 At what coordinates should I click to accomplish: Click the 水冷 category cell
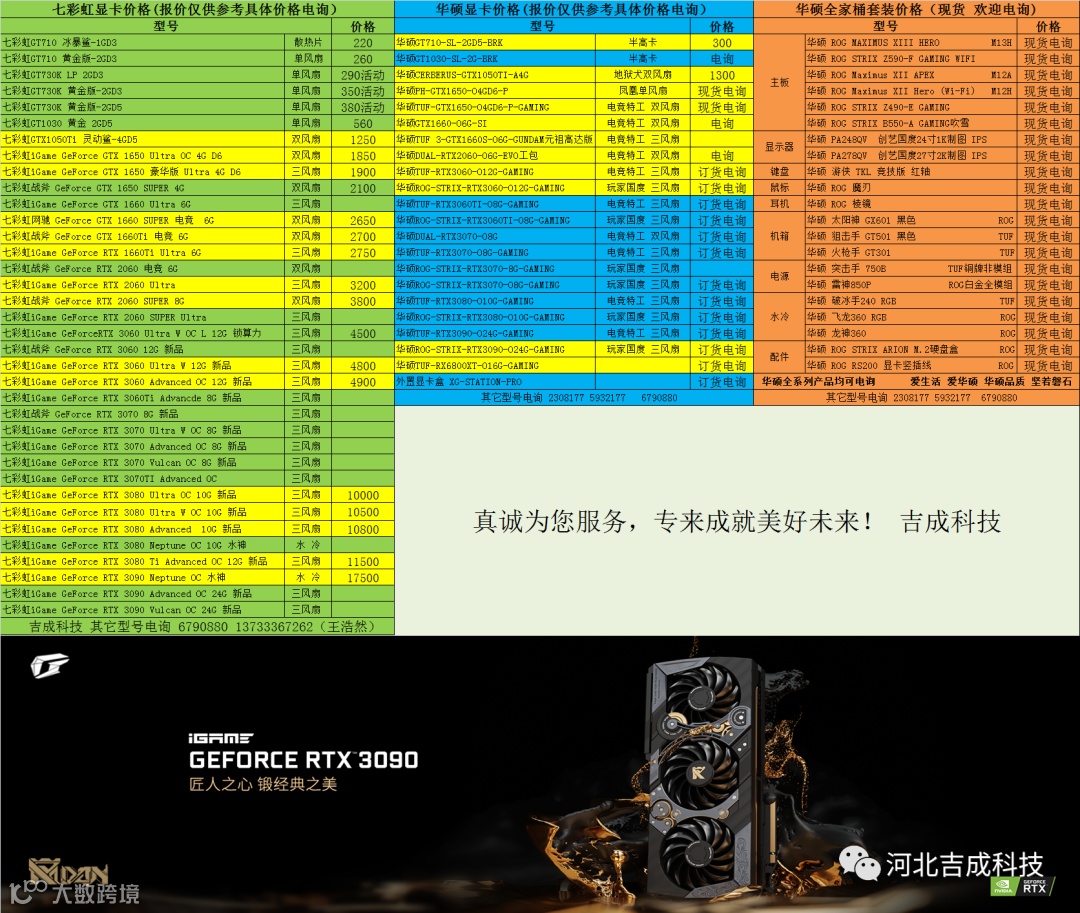(780, 317)
